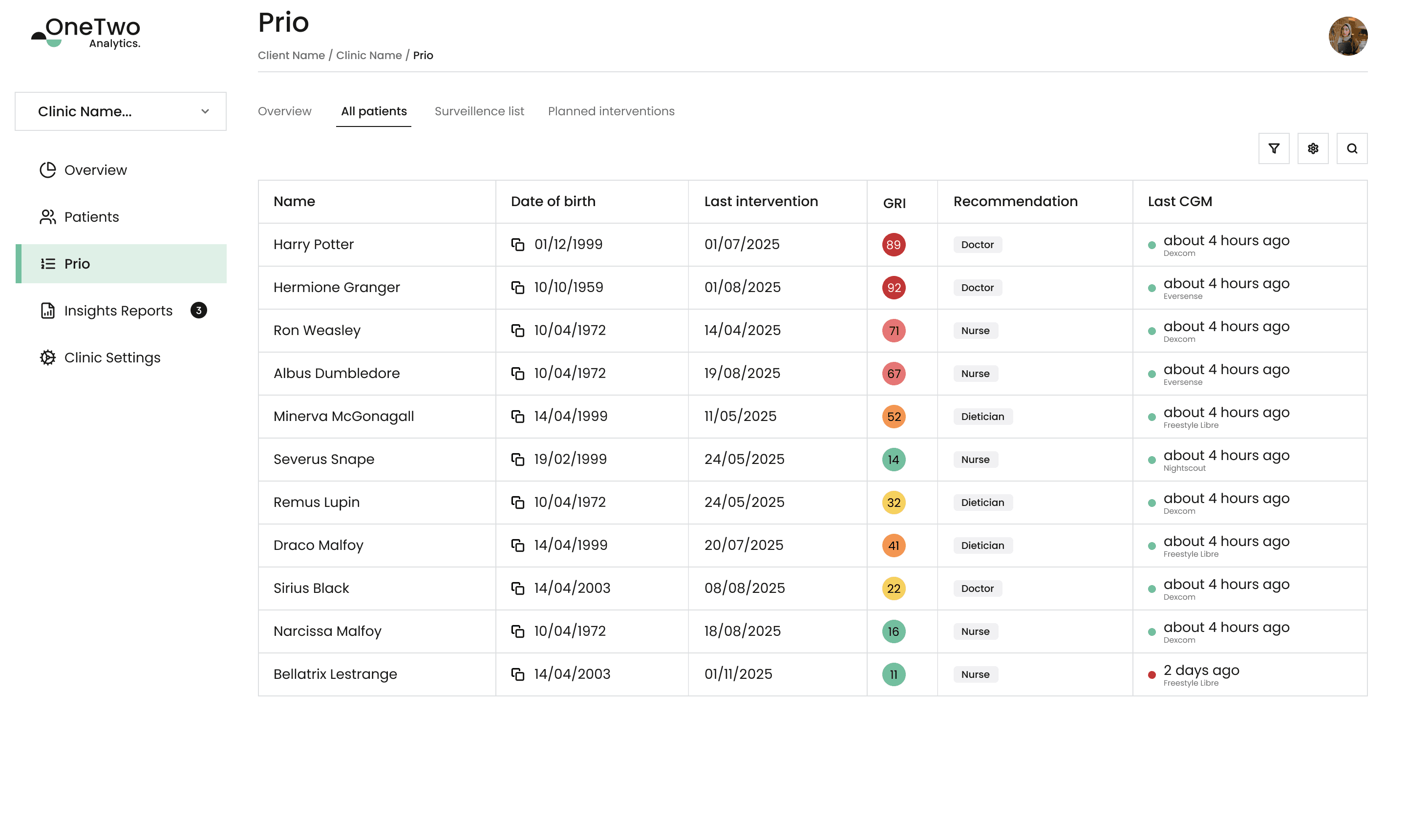The height and width of the screenshot is (840, 1407).
Task: Sort by Date of birth column header
Action: (553, 202)
